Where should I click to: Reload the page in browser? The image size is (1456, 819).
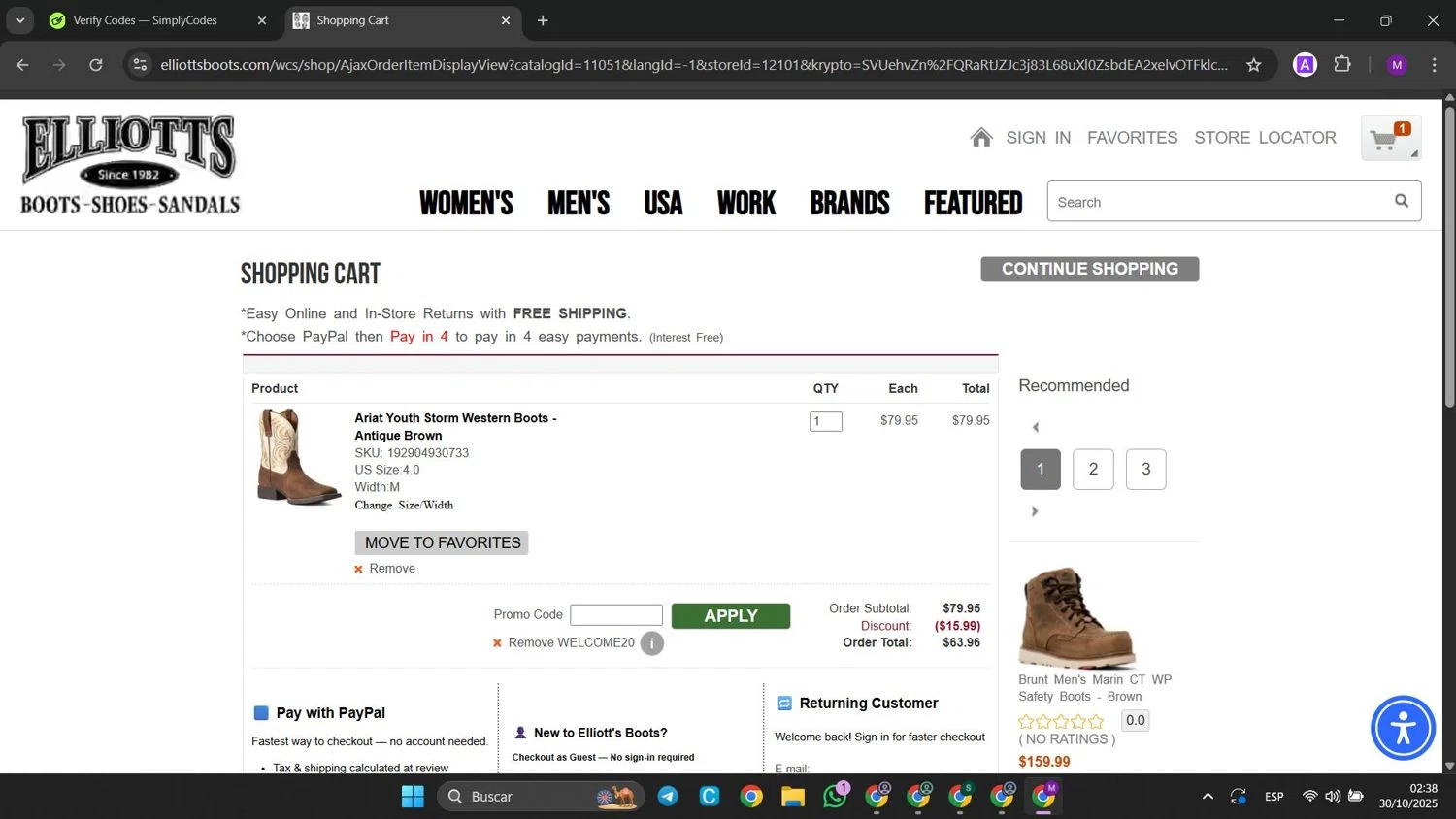click(x=96, y=65)
